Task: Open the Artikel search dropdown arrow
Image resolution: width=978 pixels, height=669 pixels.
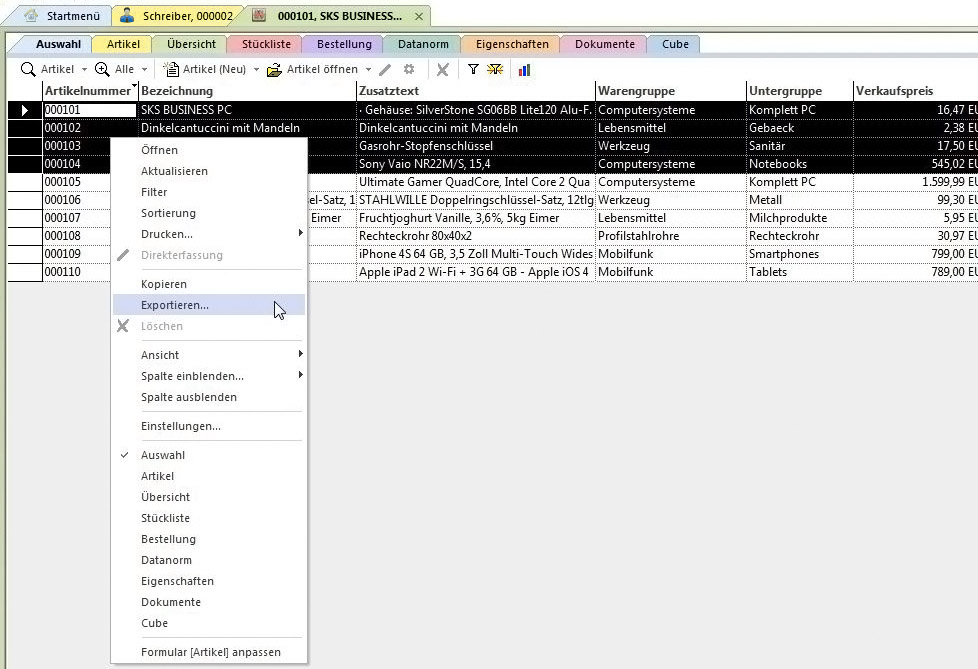Action: tap(84, 69)
